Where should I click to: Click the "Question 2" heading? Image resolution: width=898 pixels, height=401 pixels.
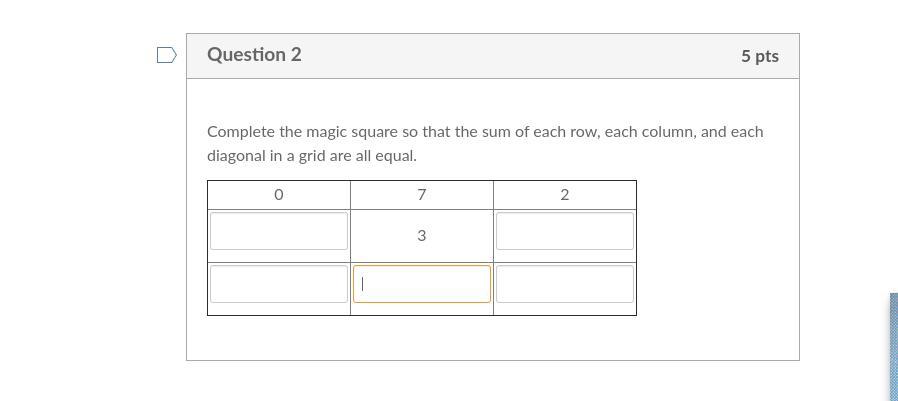tap(254, 55)
